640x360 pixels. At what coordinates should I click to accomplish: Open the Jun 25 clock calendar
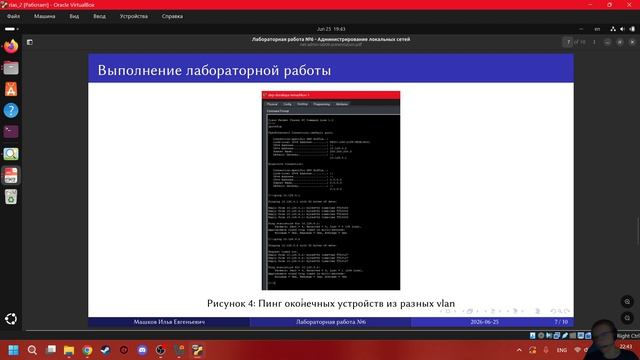pyautogui.click(x=331, y=29)
